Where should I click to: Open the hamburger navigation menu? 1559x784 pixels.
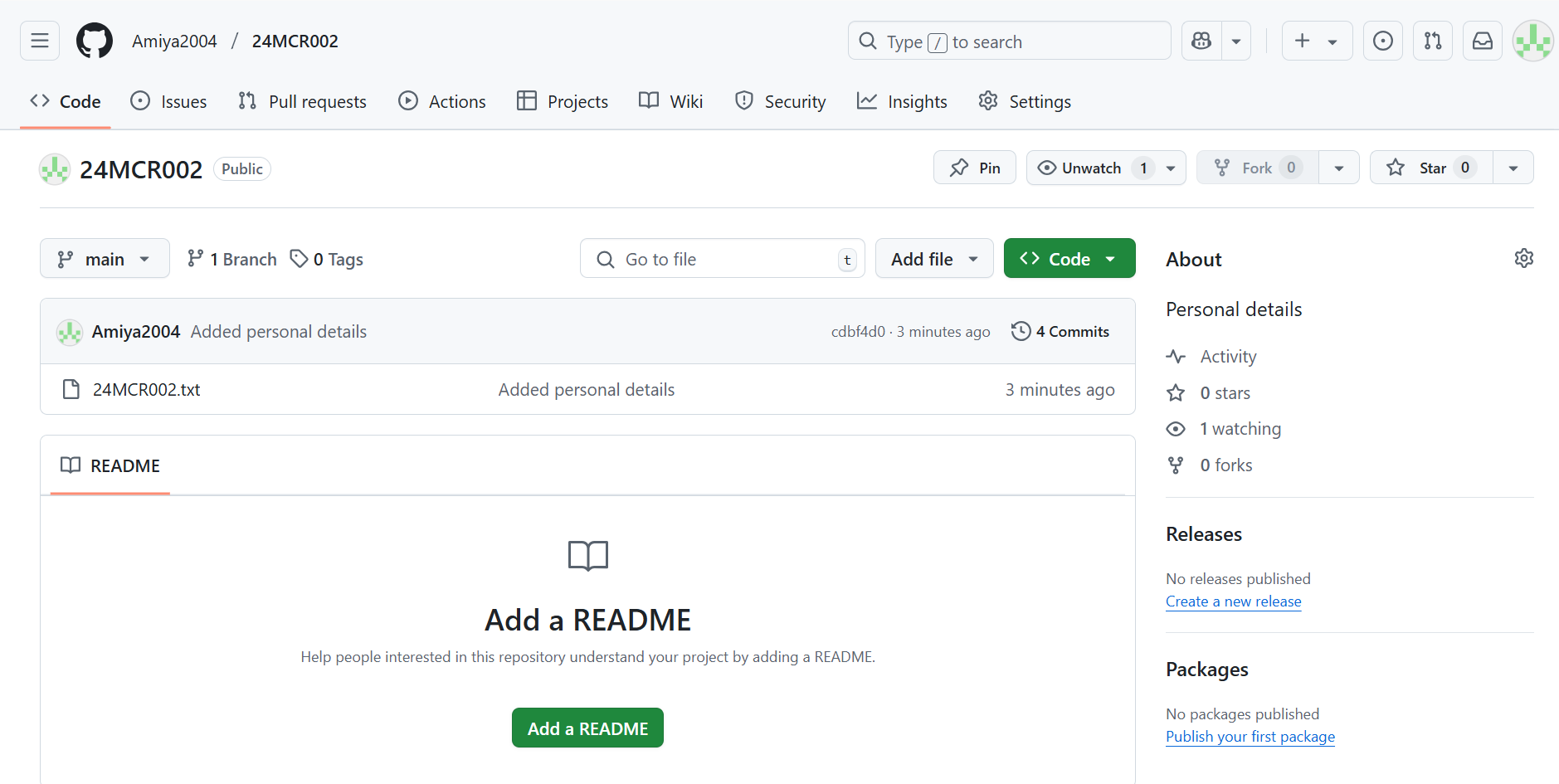pos(40,41)
